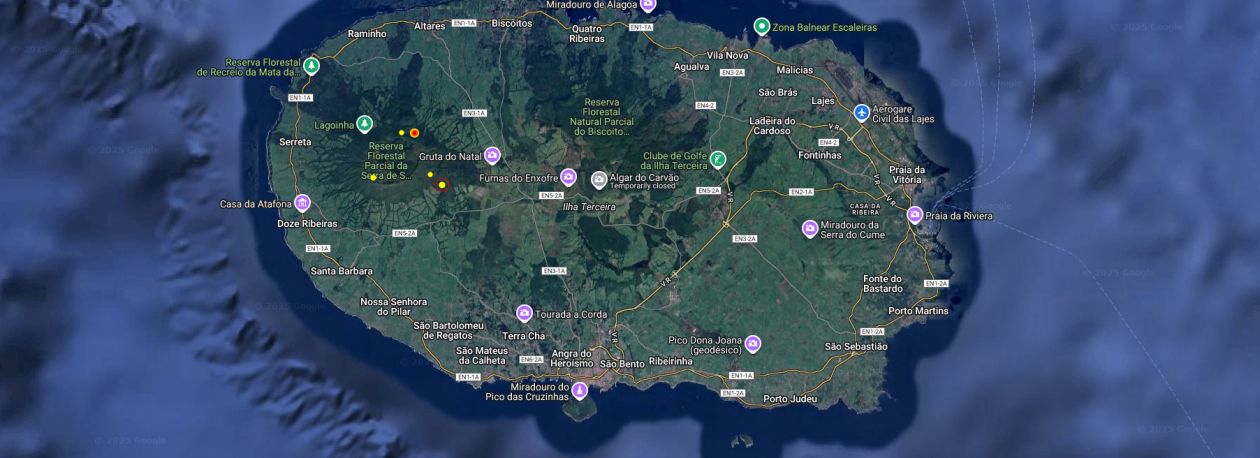Select the Serreta label

(295, 142)
